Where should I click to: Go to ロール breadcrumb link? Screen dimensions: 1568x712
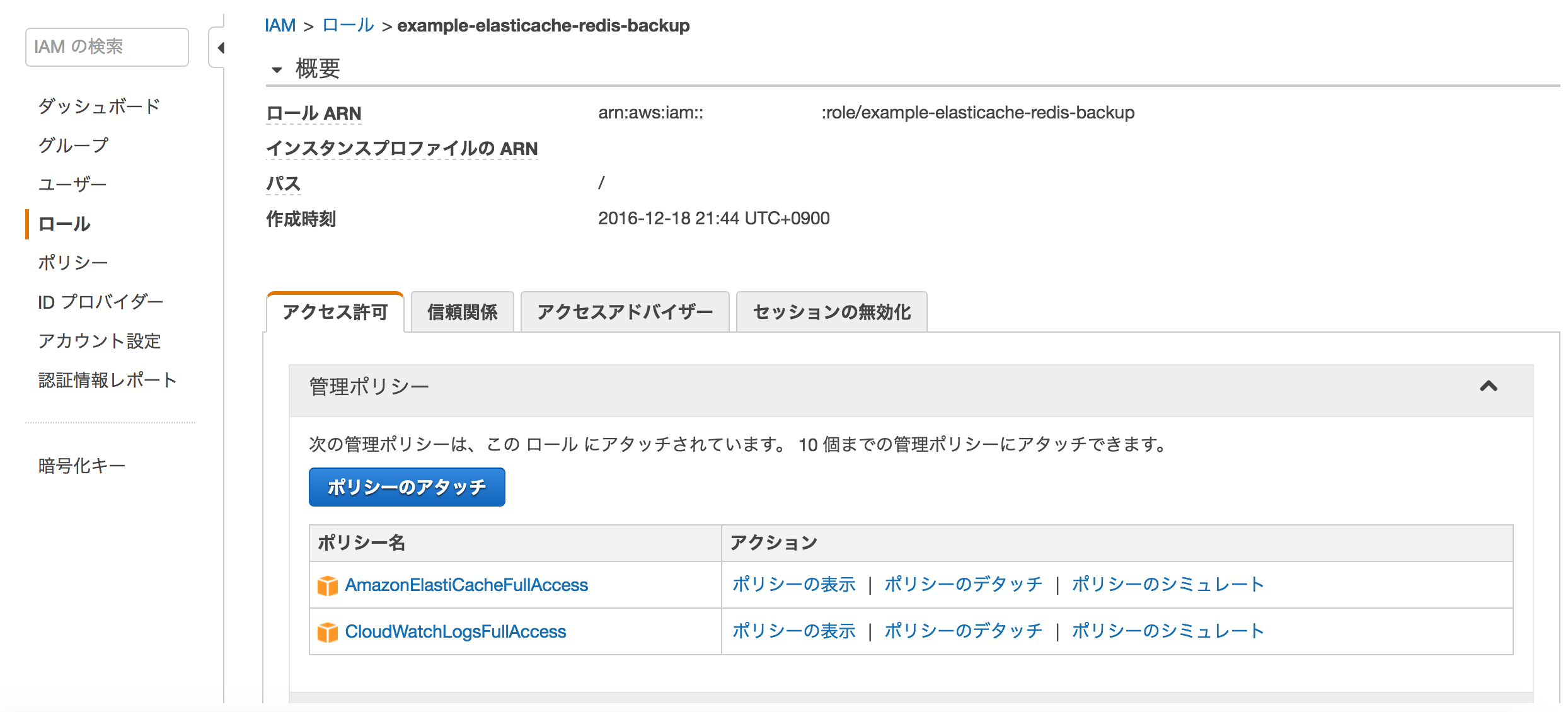point(348,25)
